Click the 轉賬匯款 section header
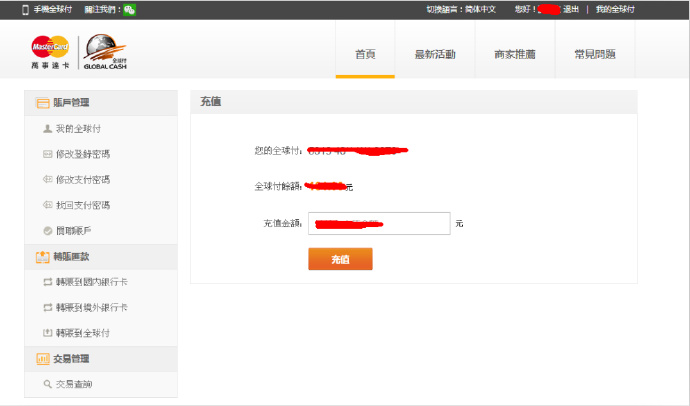This screenshot has width=690, height=406. click(x=101, y=257)
